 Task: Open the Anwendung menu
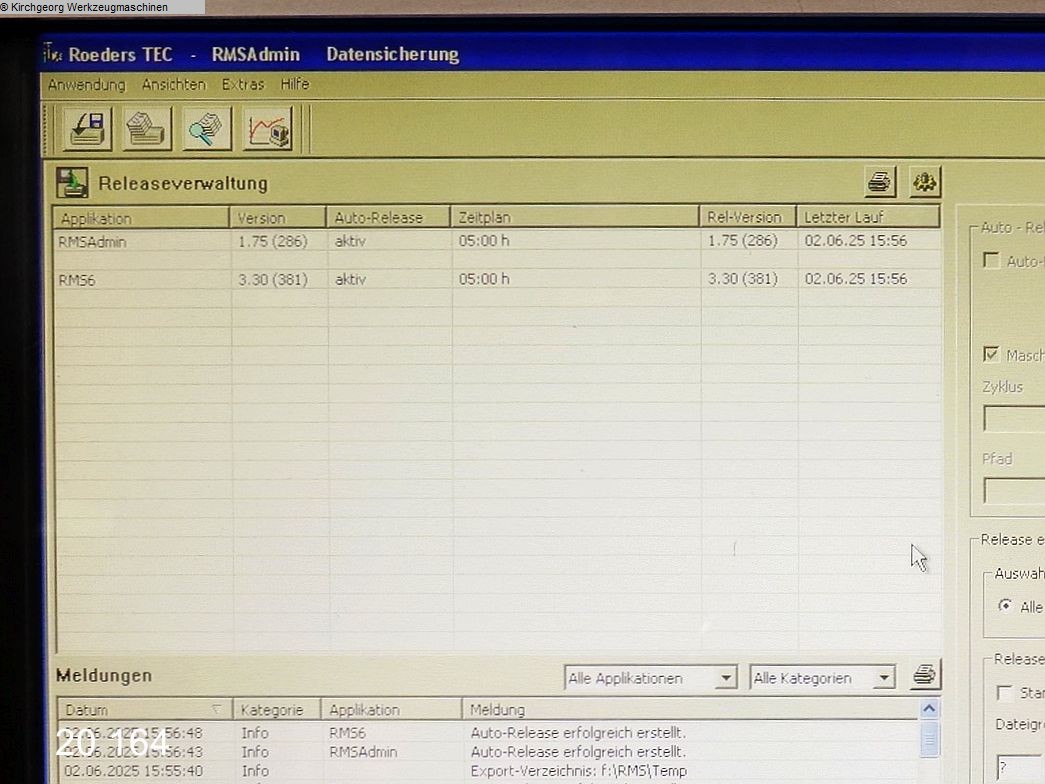(x=87, y=85)
